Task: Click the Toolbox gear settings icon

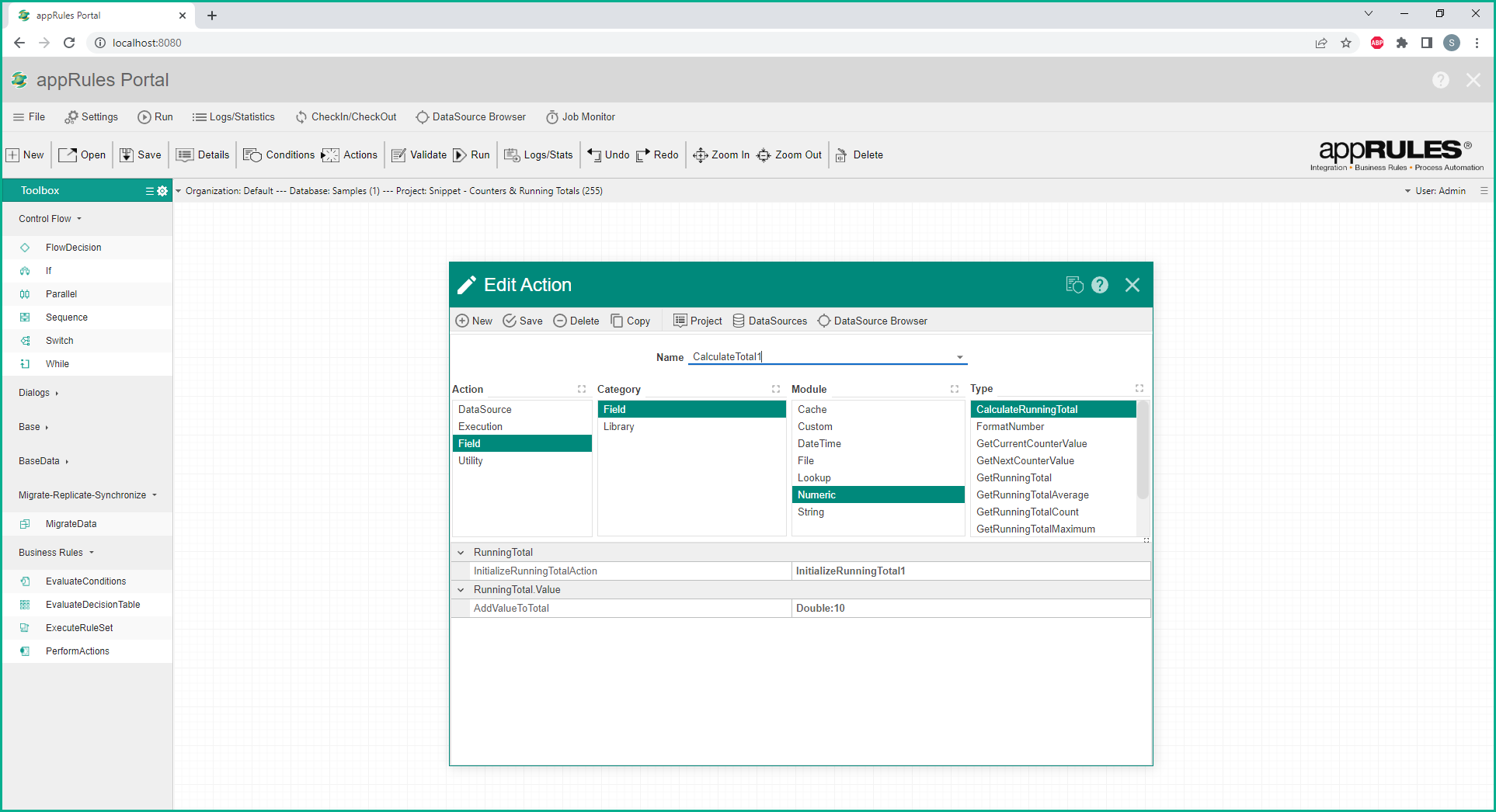Action: 162,191
